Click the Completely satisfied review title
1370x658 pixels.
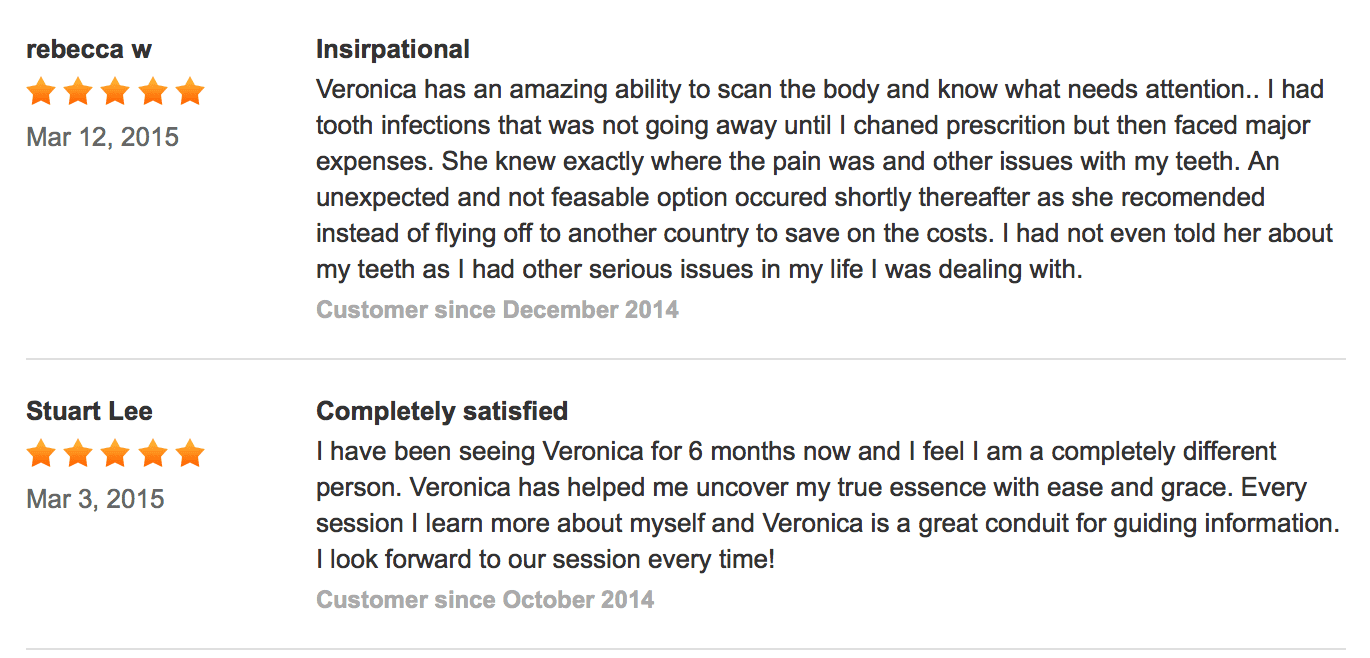[x=442, y=411]
